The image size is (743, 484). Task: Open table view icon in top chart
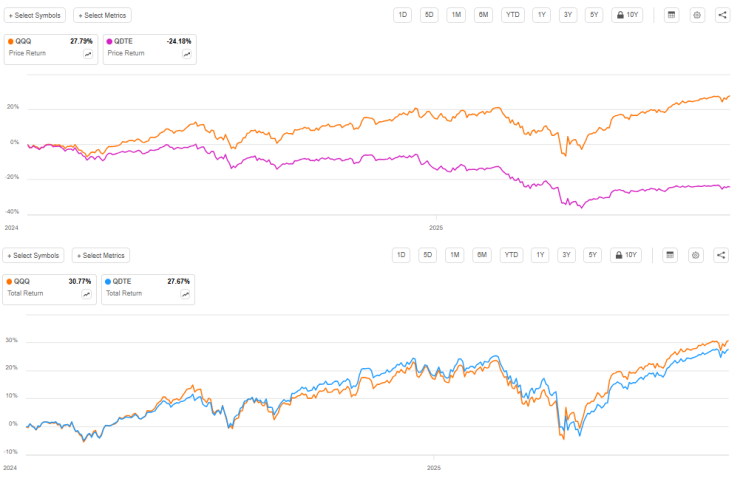tap(671, 15)
